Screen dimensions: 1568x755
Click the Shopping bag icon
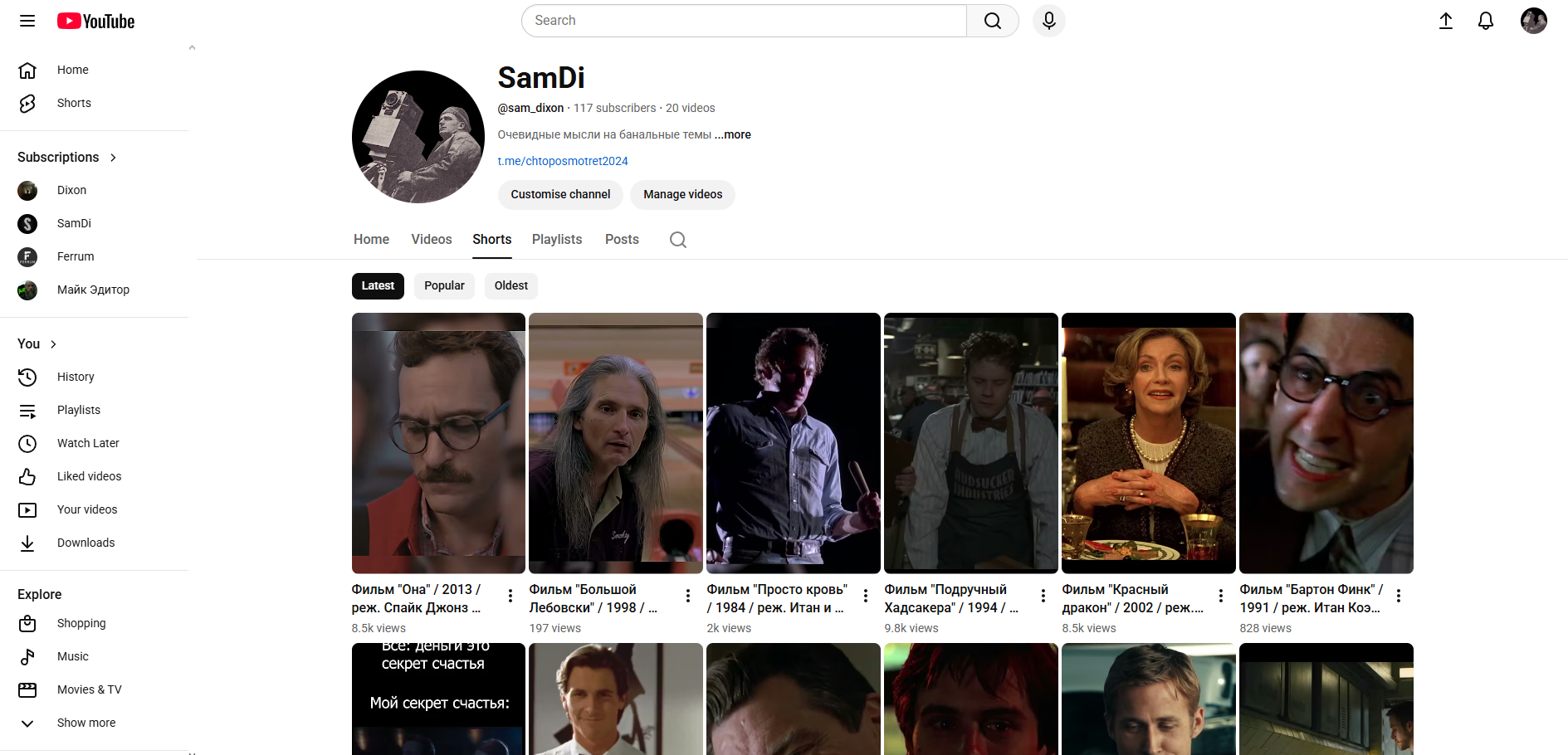pyautogui.click(x=27, y=624)
